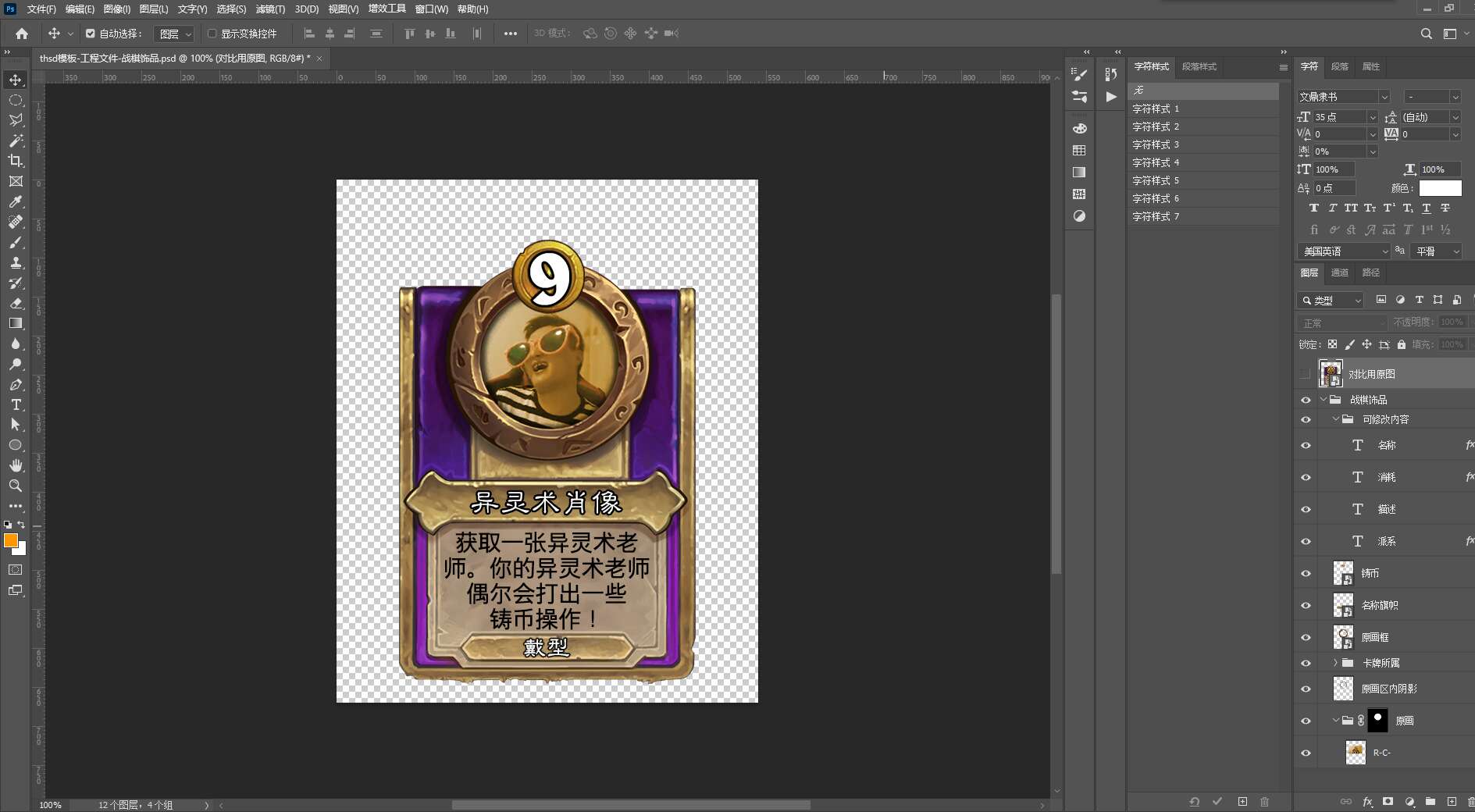Hide the 铸币 layer

pos(1306,573)
